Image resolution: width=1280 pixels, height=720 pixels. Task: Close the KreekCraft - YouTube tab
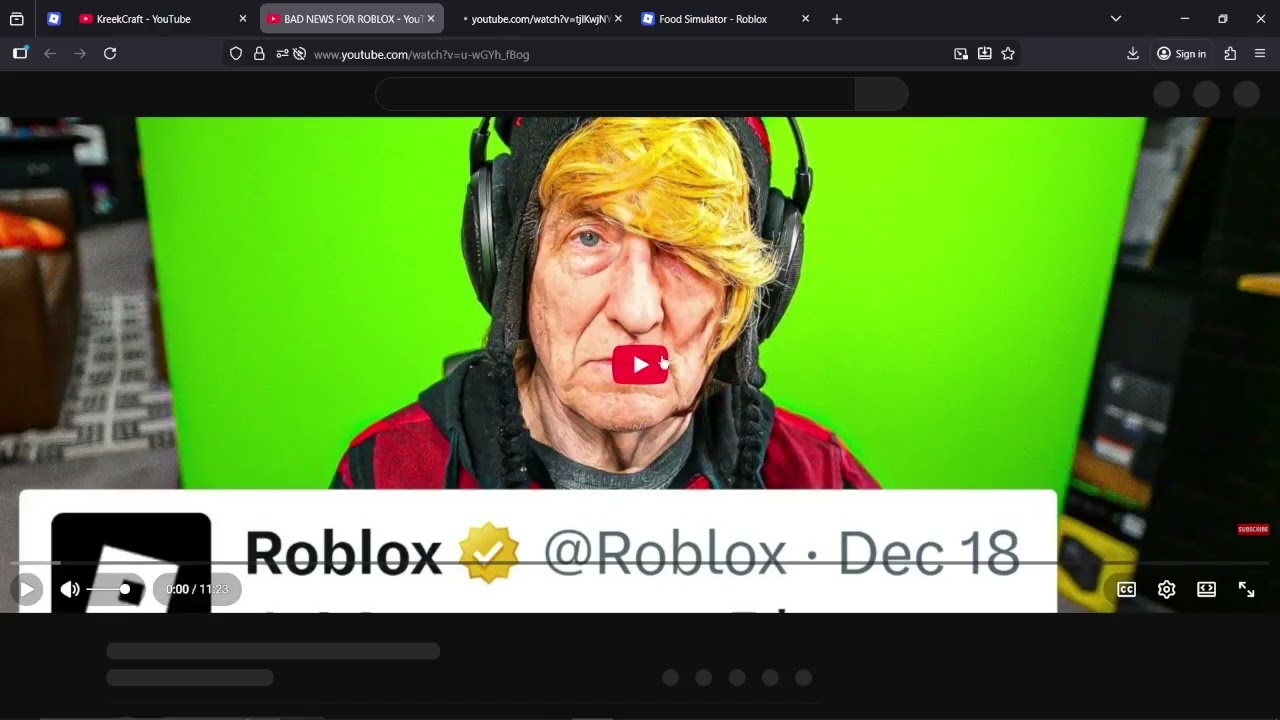click(x=242, y=19)
